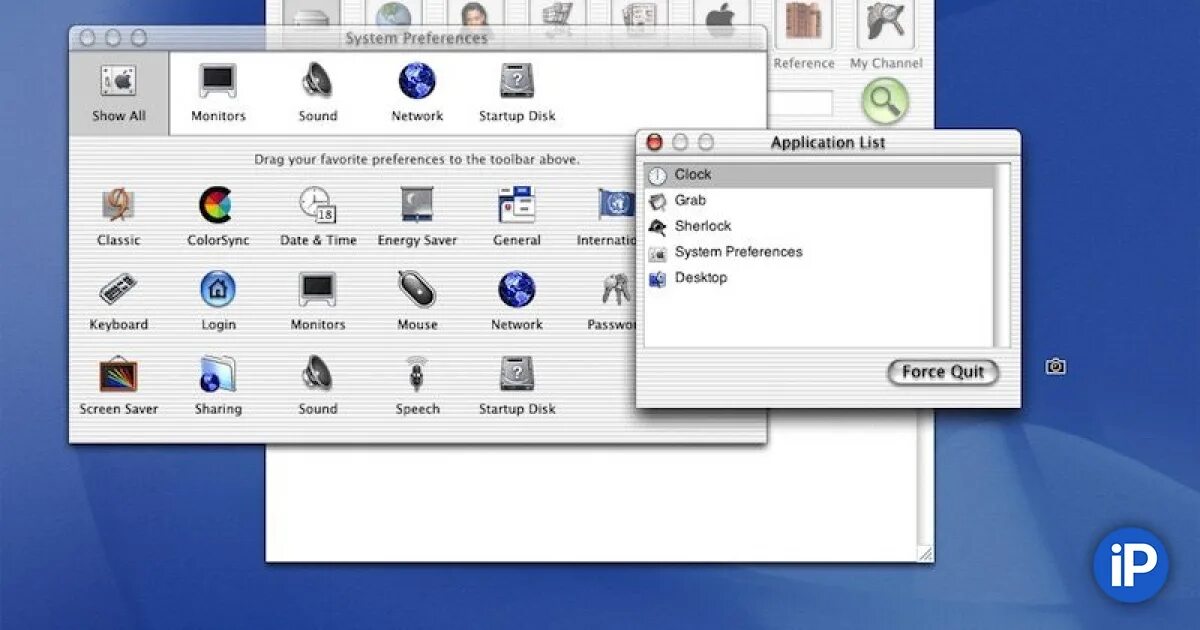Open the ColorSync preference pane
The image size is (1200, 630).
218,216
